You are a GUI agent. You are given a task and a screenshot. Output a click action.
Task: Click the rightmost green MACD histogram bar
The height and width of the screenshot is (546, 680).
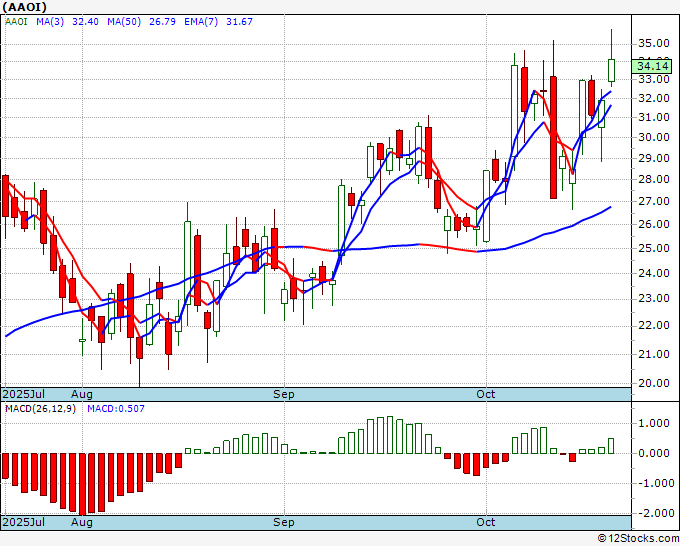point(611,446)
